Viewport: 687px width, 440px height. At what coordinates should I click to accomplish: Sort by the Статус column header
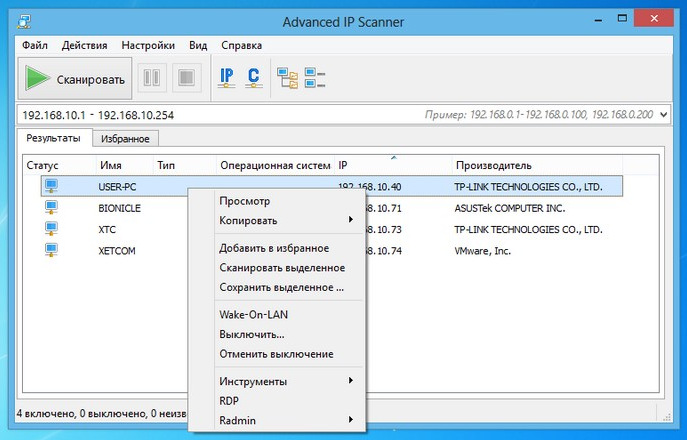pos(59,165)
